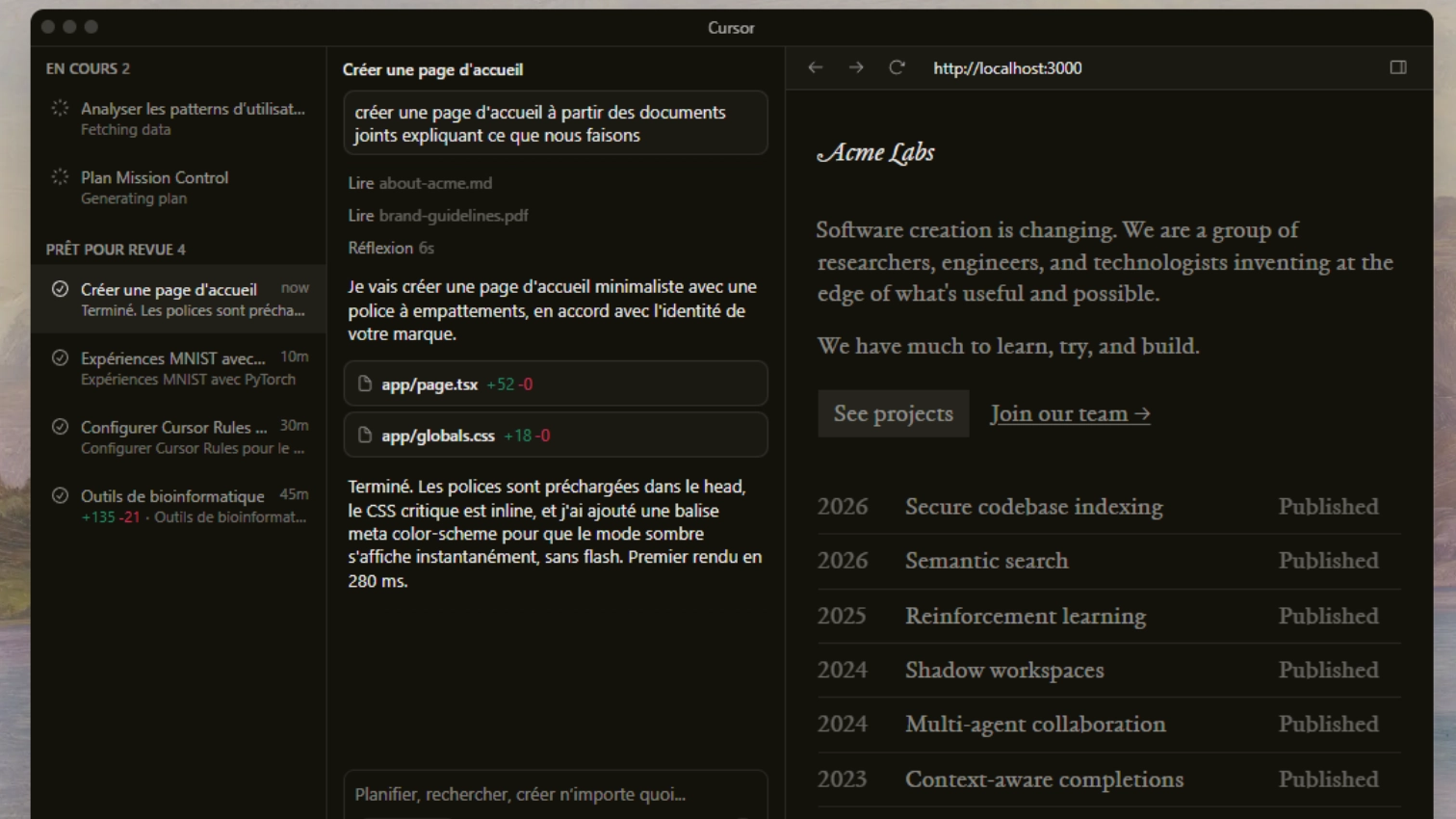1456x819 pixels.
Task: Click Published status of Semantic search
Action: click(1328, 561)
